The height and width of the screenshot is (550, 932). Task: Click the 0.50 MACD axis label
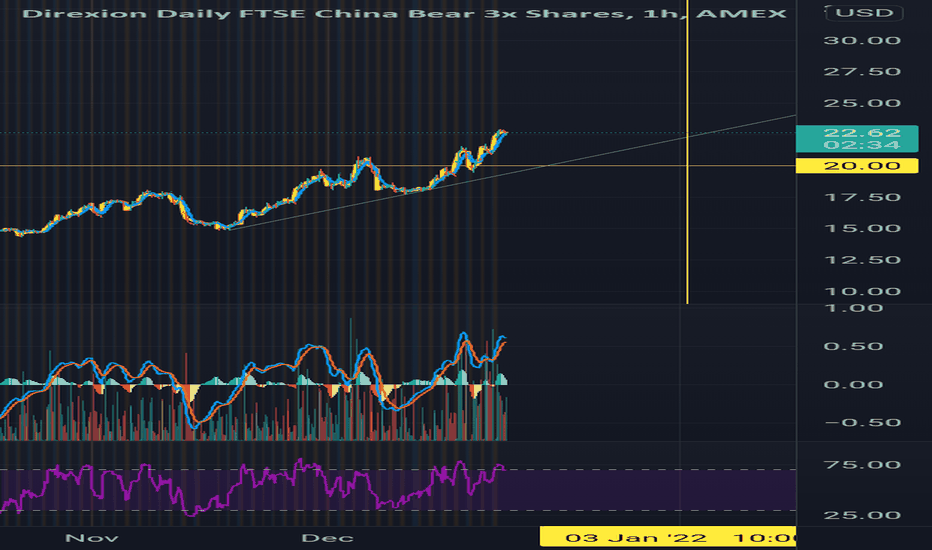pos(854,346)
